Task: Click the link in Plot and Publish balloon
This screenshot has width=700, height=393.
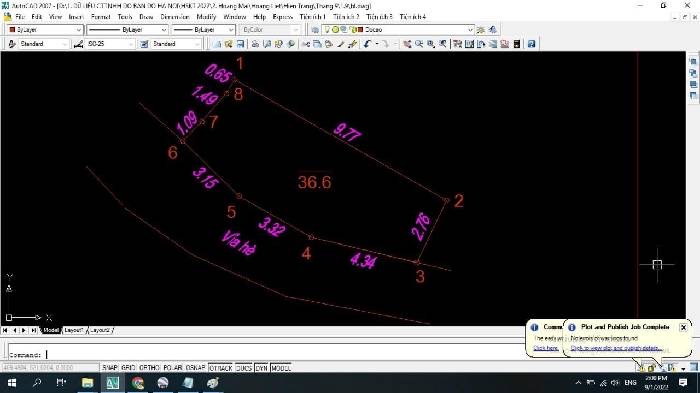Action: [616, 348]
